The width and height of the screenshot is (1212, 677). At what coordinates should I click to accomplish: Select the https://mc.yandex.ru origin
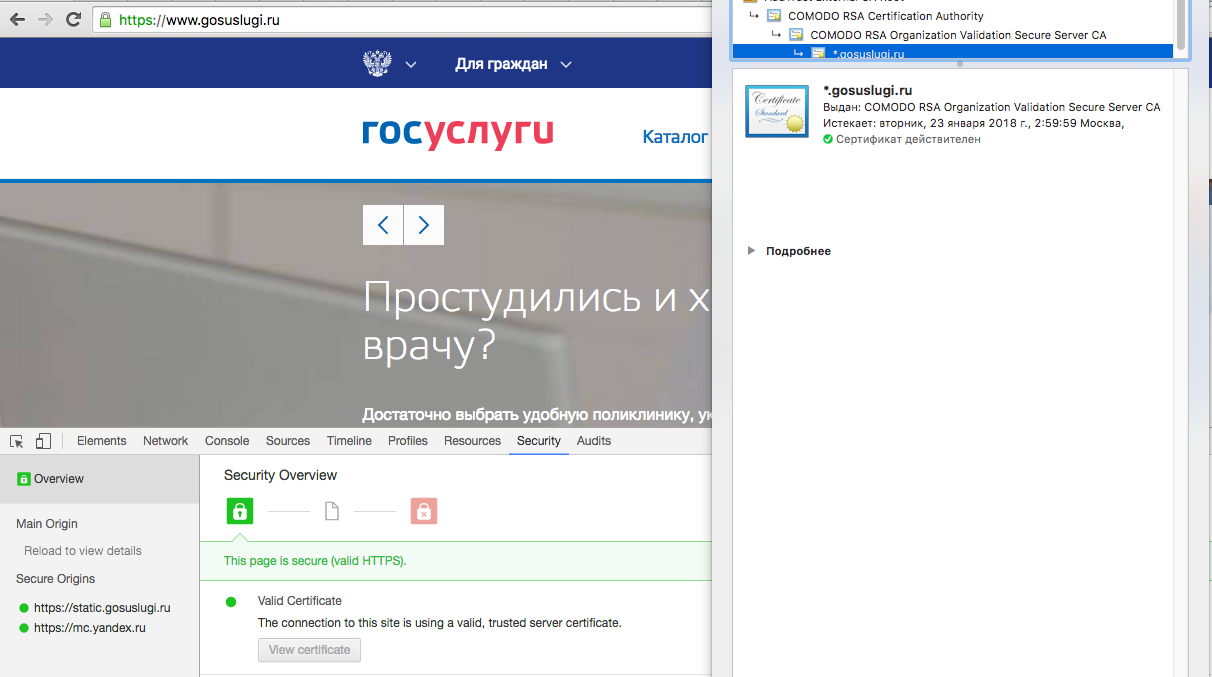click(x=89, y=628)
